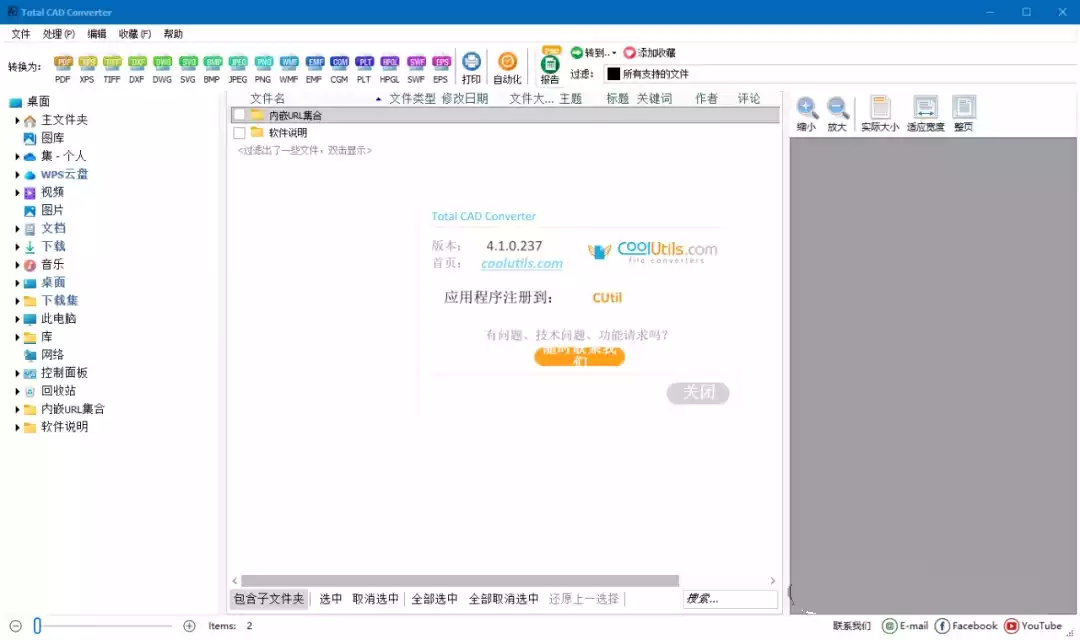Viewport: 1080px width, 640px height.
Task: Open the 自动化 automation tool
Action: click(507, 62)
